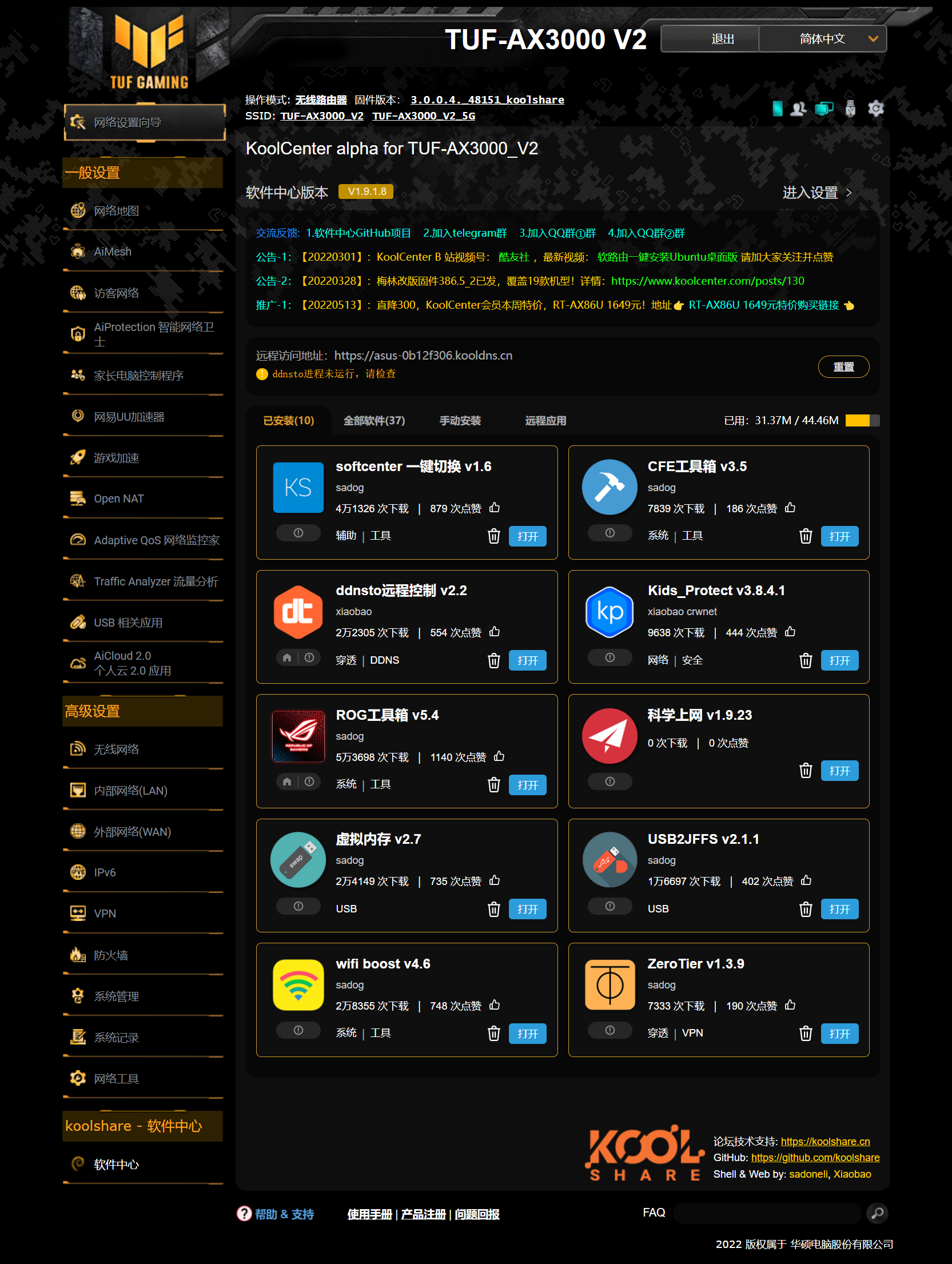Click the settings gear status icon

click(x=875, y=109)
